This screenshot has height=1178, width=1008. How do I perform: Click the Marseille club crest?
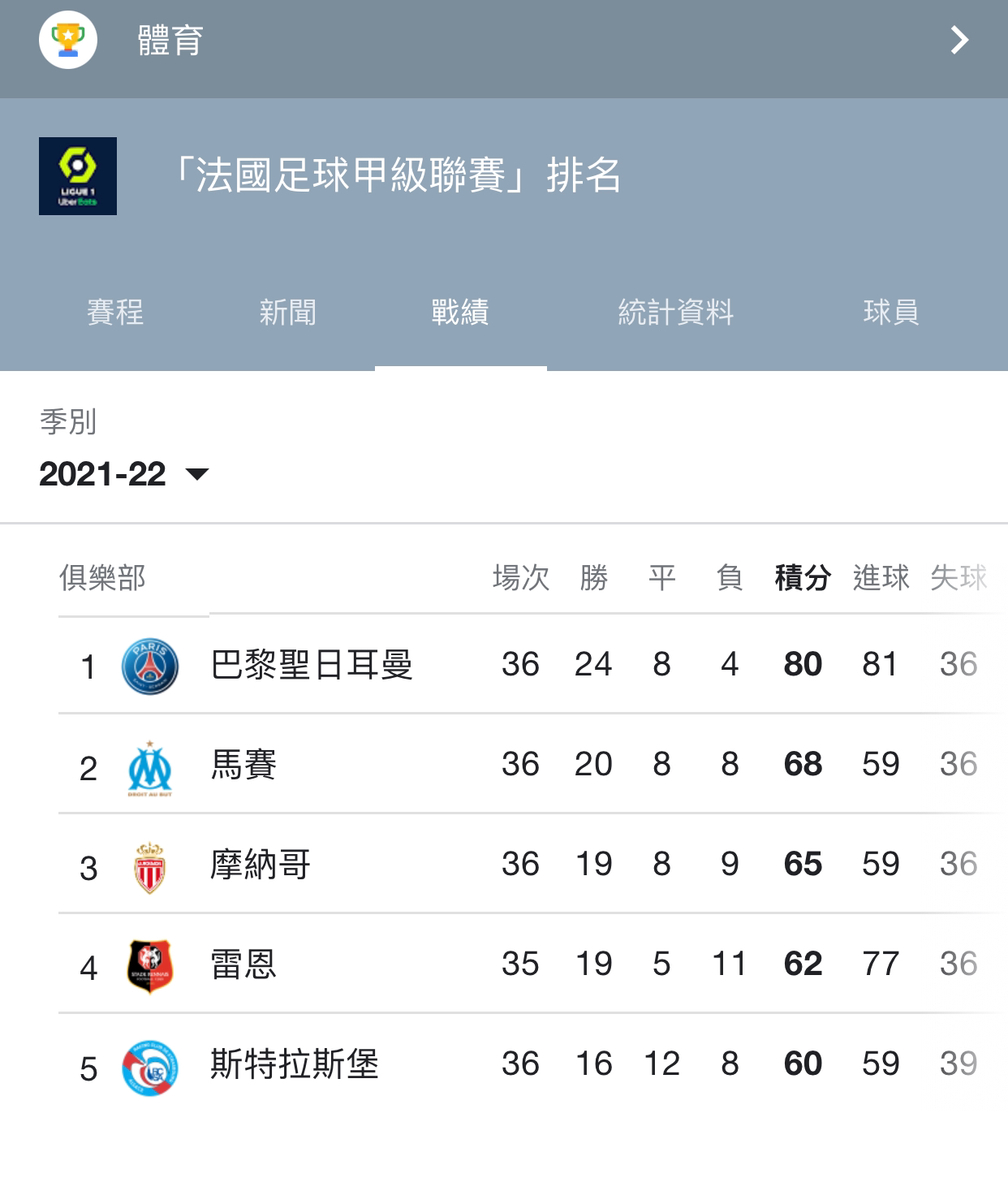point(150,767)
